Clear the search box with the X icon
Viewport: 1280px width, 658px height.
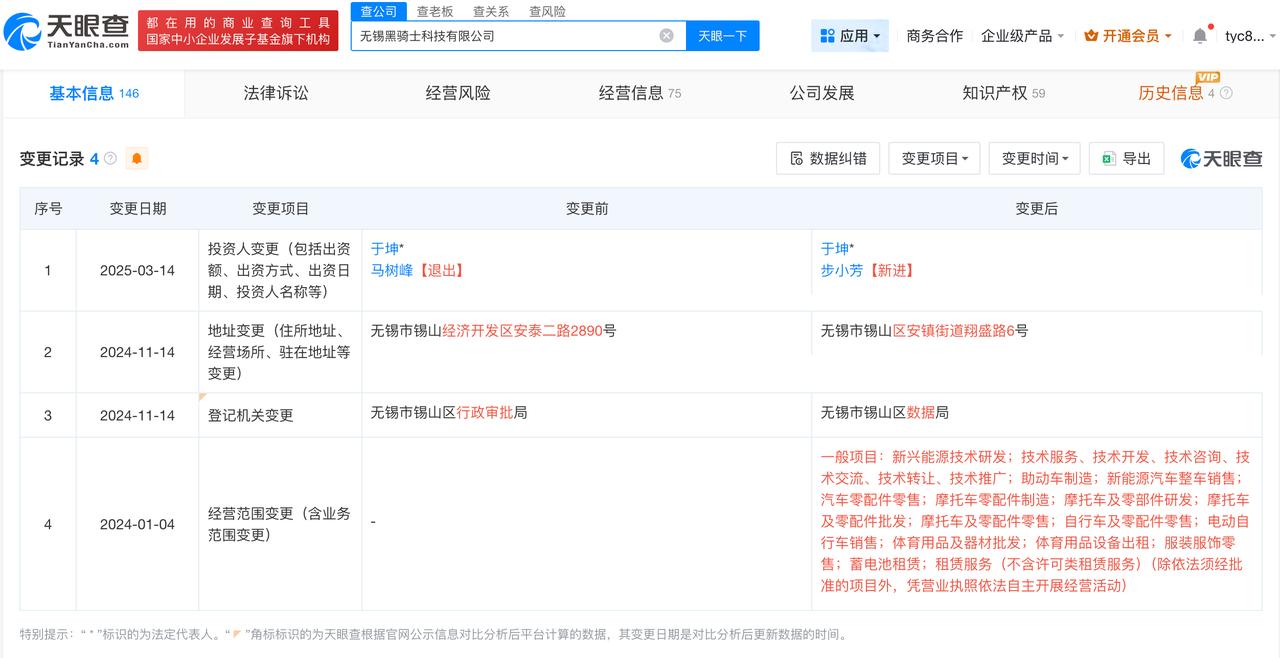(x=666, y=35)
